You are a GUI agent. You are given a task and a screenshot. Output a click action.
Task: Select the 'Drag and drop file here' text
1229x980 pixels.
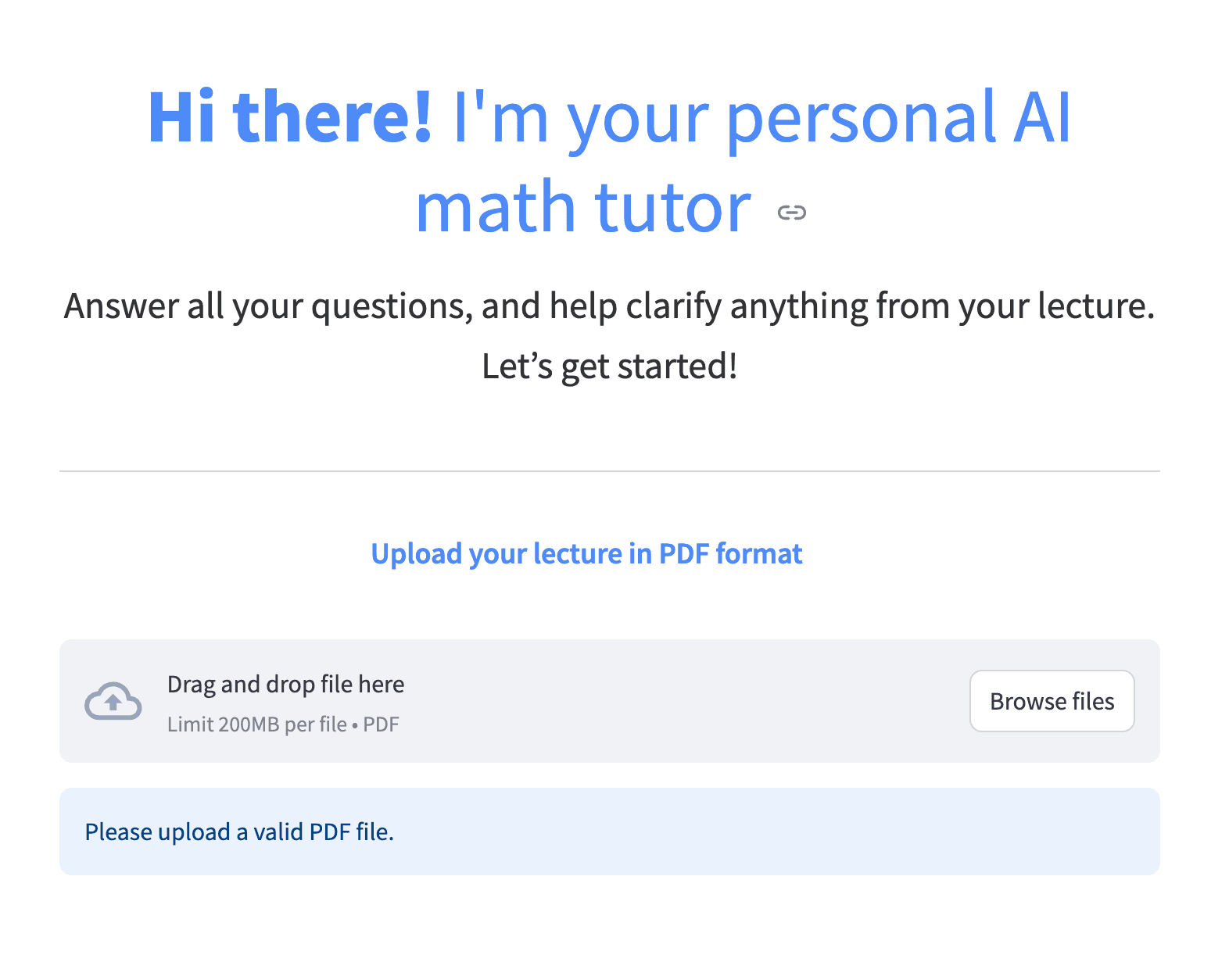[285, 684]
